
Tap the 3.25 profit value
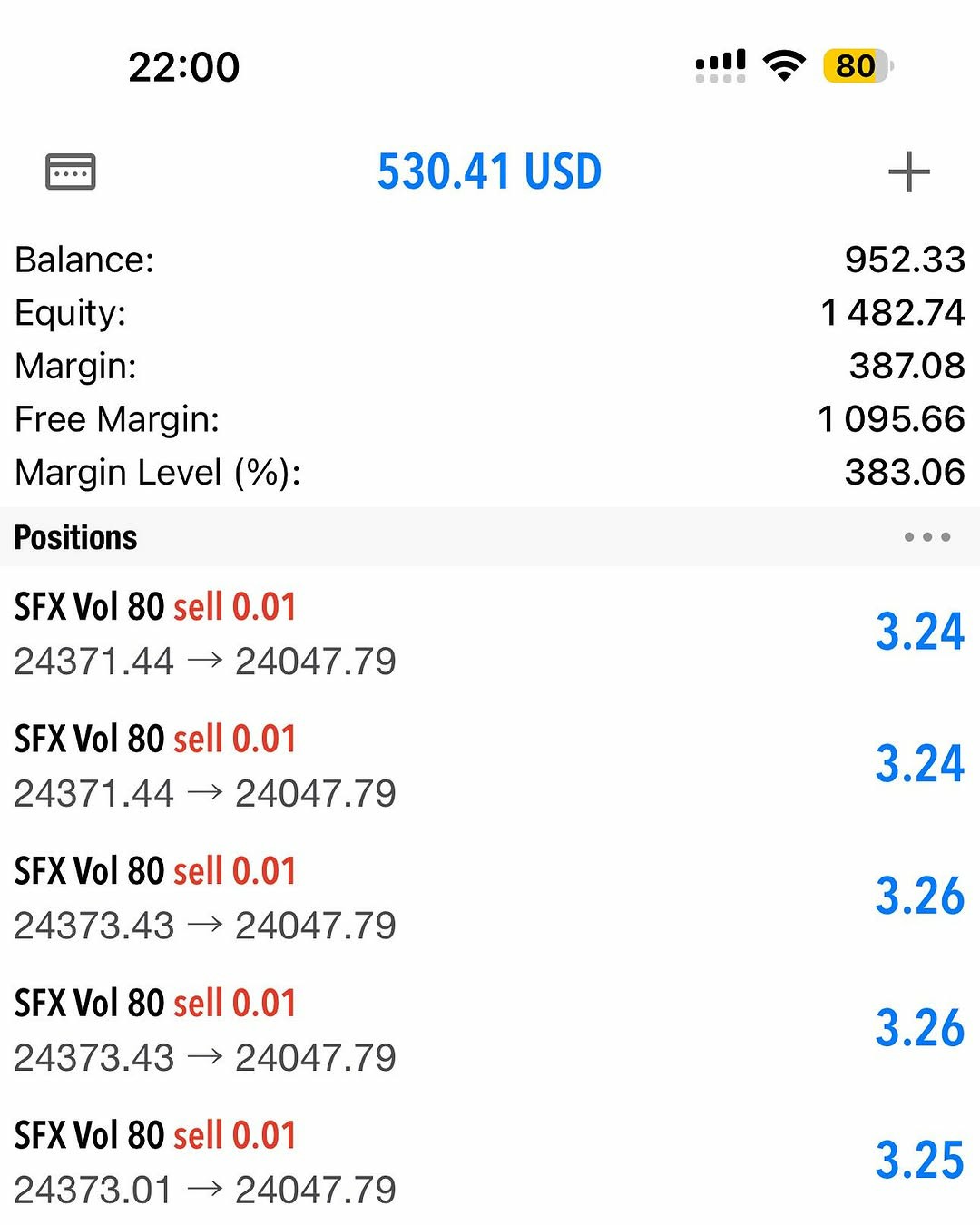(x=919, y=1161)
